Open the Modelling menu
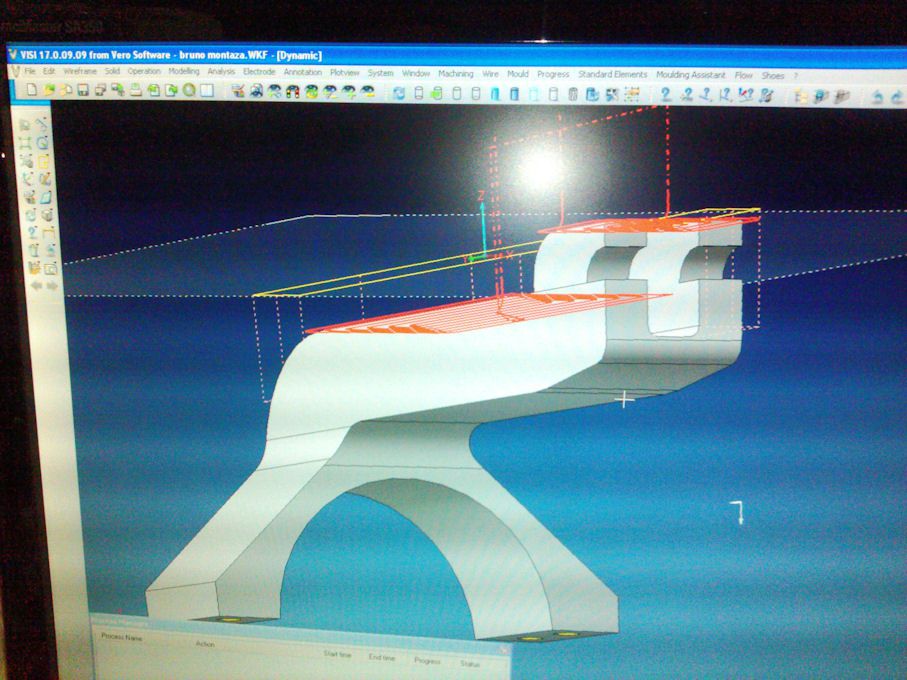The height and width of the screenshot is (680, 907). [184, 71]
